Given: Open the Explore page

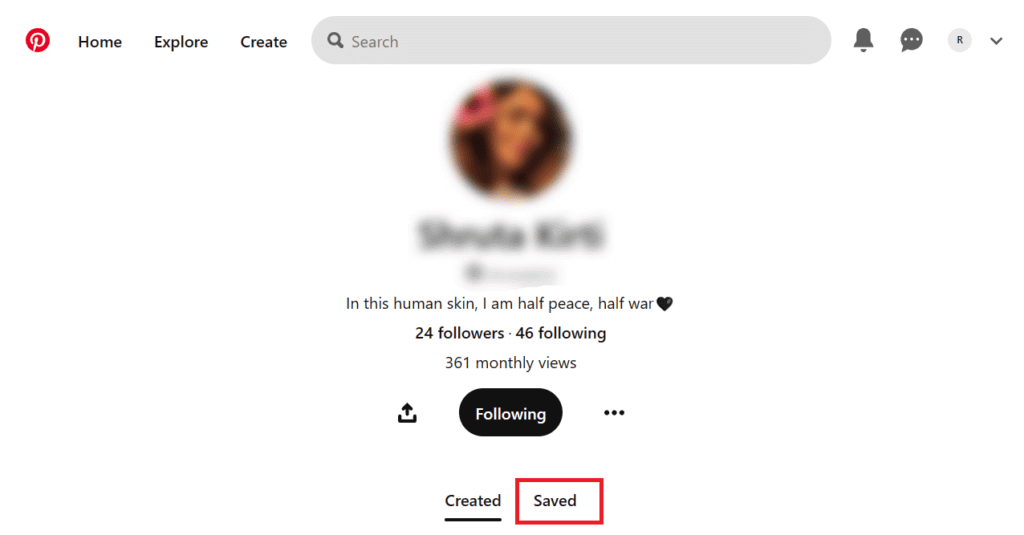Looking at the screenshot, I should pos(181,42).
